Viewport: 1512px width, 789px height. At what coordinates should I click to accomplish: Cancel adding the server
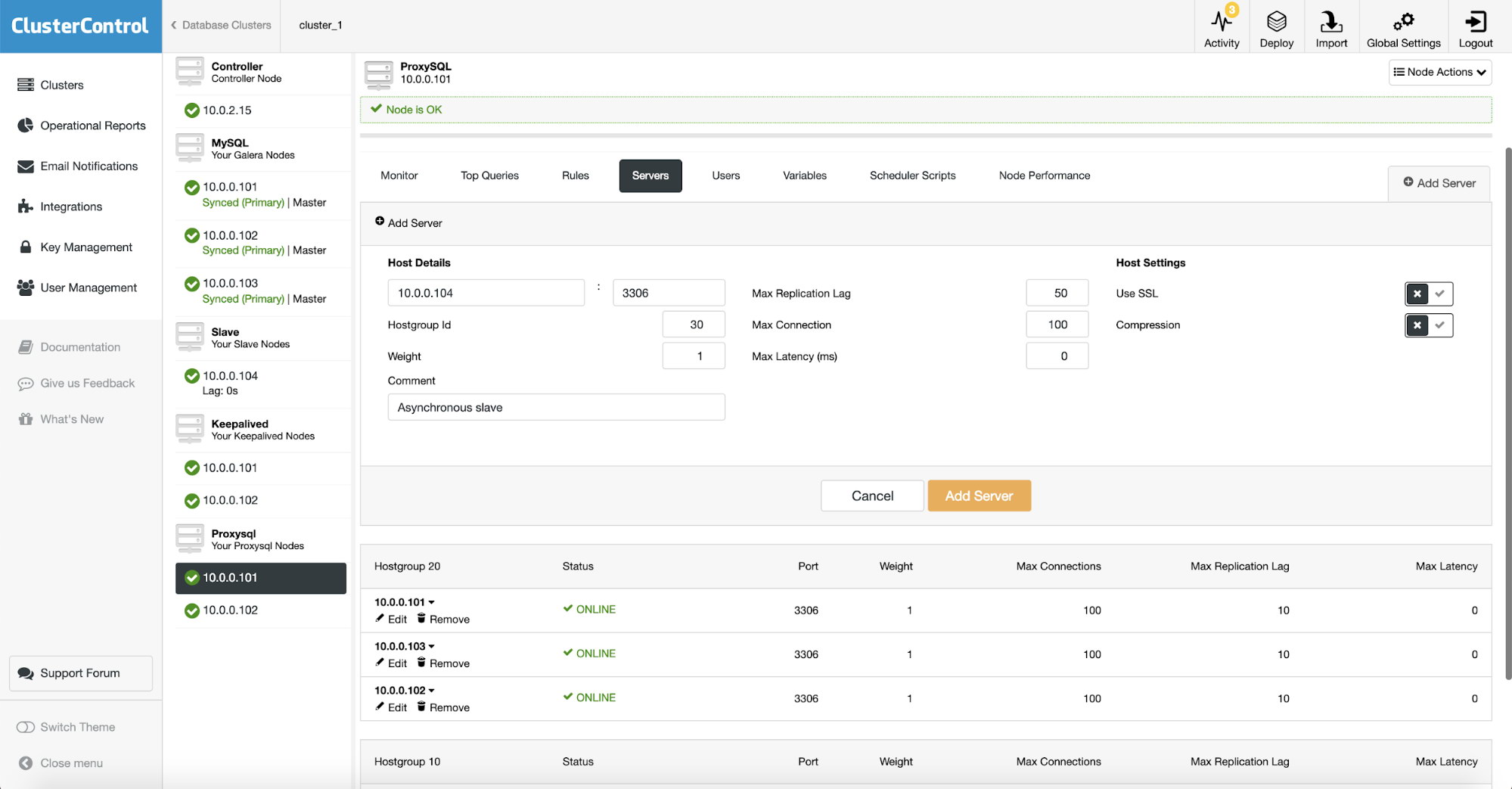[872, 495]
